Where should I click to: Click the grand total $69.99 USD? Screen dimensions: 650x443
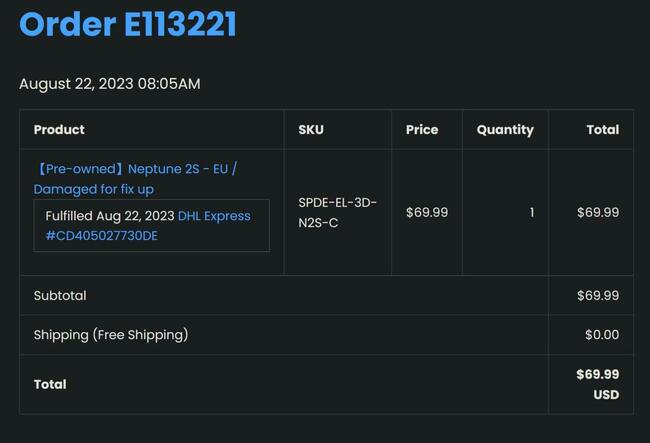click(598, 384)
